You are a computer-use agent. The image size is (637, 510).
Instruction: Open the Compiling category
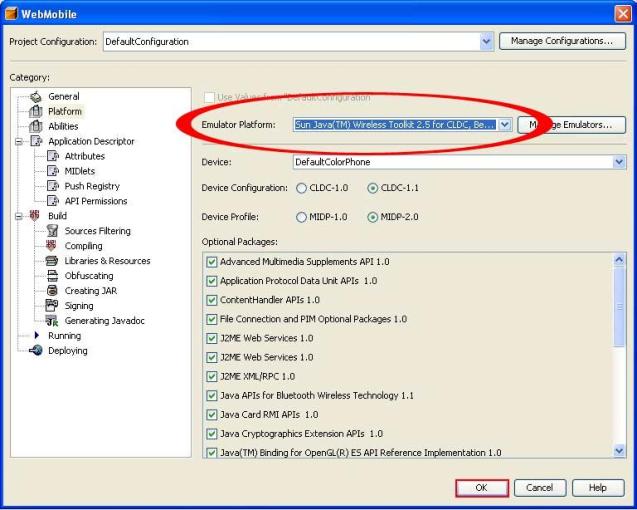pos(83,246)
